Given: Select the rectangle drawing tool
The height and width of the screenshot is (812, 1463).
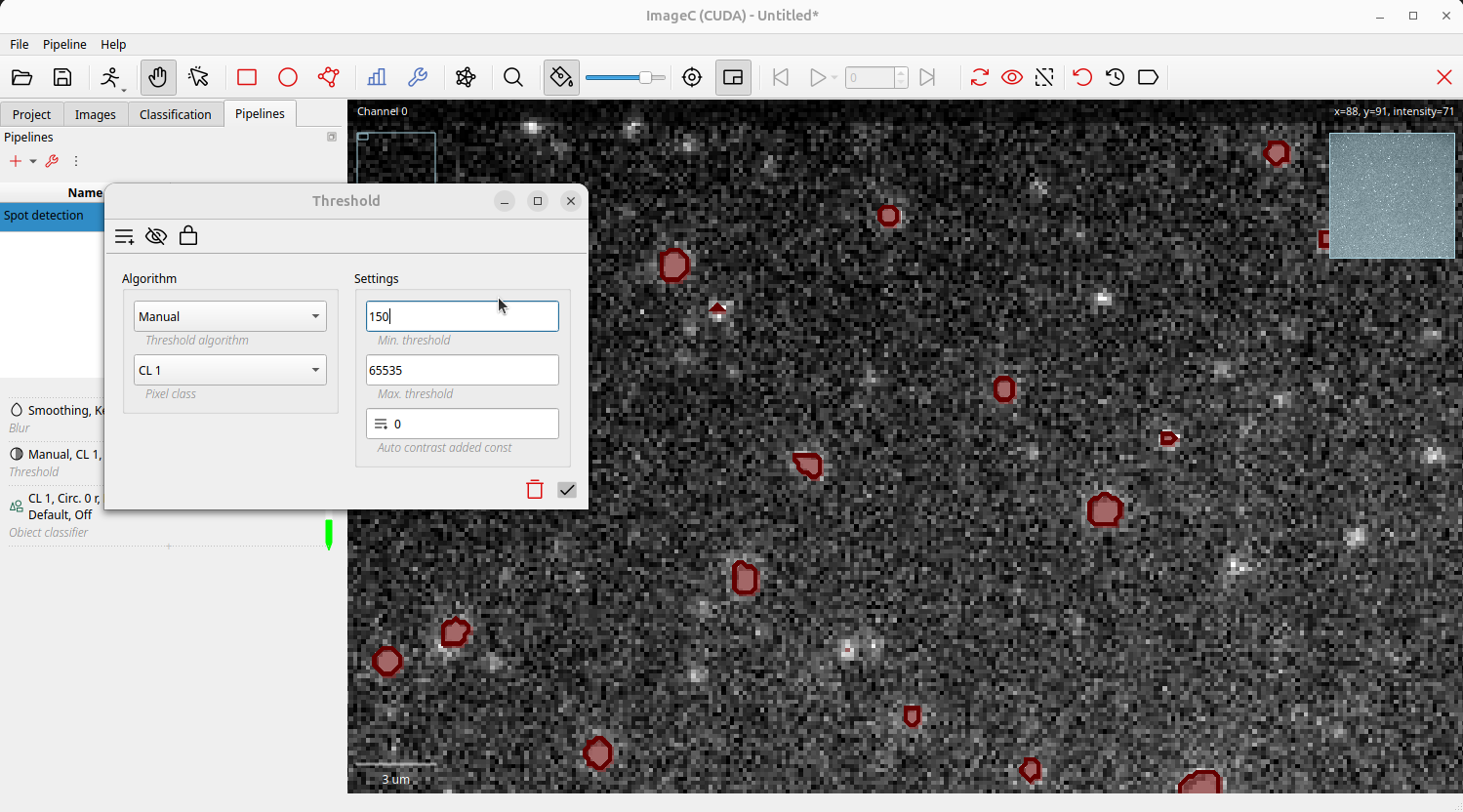Looking at the screenshot, I should coord(247,78).
